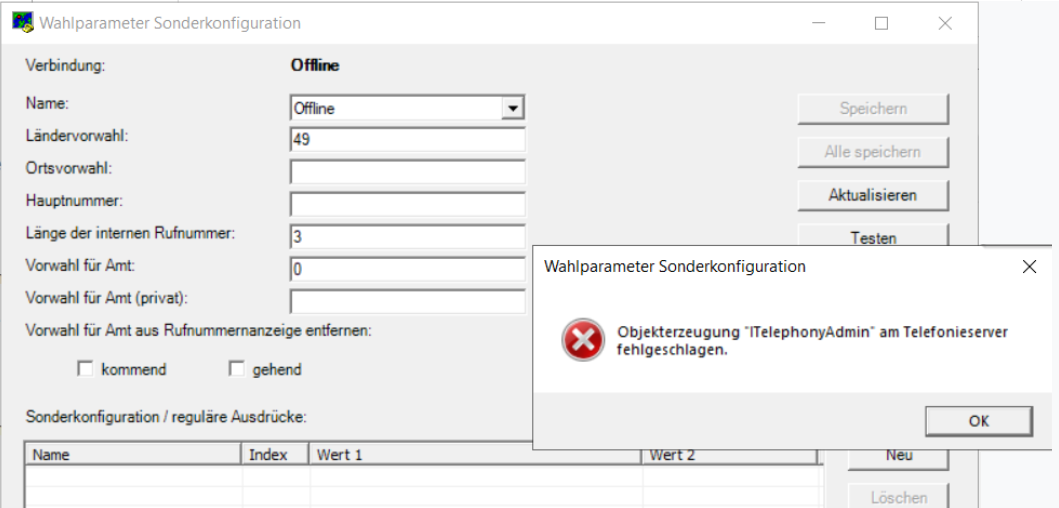Click the red error icon in the dialog
Image resolution: width=1059 pixels, height=508 pixels.
pyautogui.click(x=582, y=340)
